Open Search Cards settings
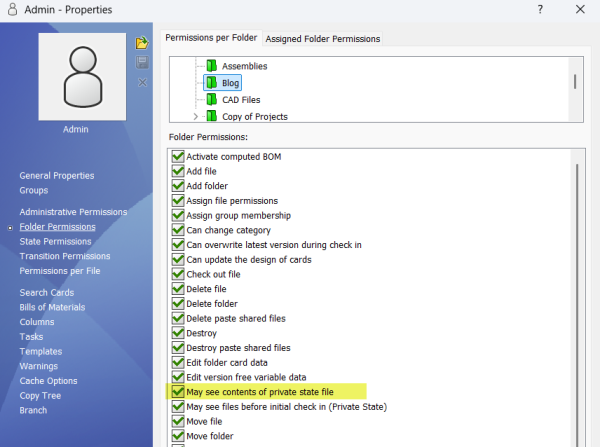 [47, 293]
